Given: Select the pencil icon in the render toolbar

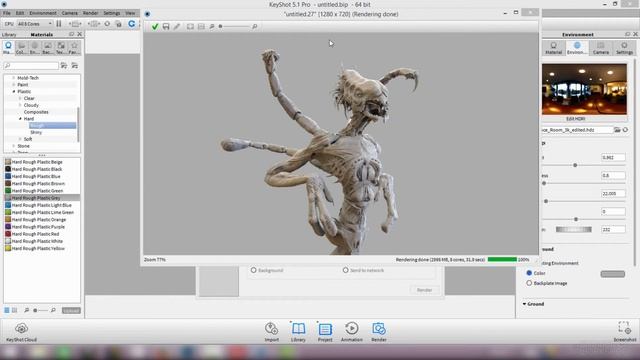Looking at the screenshot, I should [x=177, y=27].
